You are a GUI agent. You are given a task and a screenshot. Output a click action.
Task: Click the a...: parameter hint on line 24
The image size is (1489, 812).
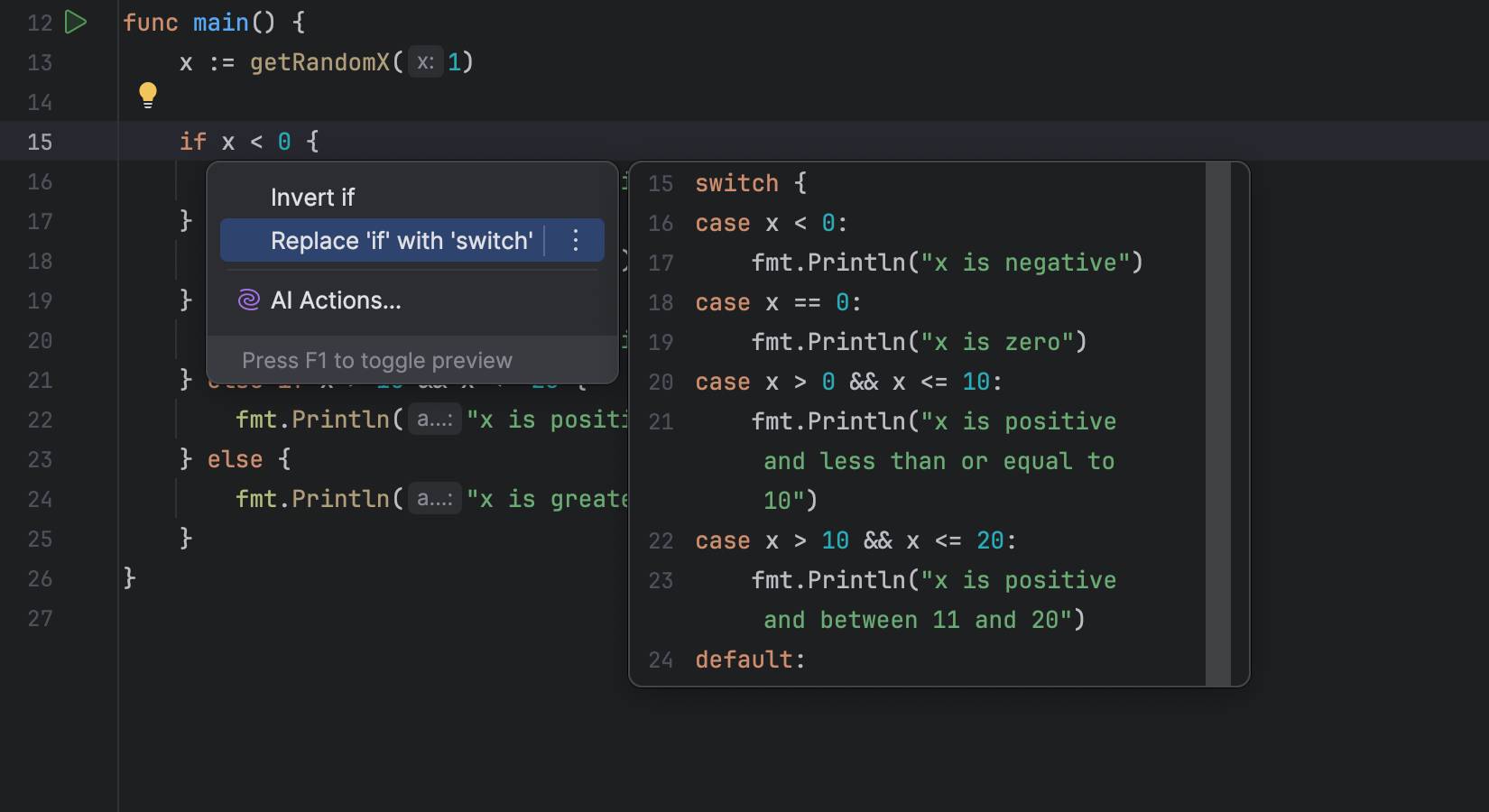[435, 498]
